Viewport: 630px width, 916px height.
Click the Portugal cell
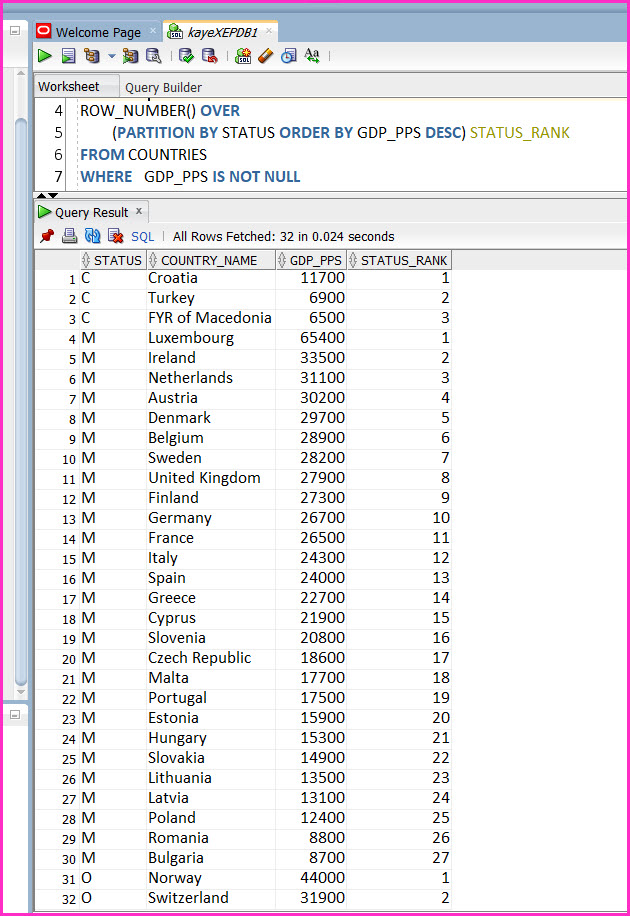(210, 698)
